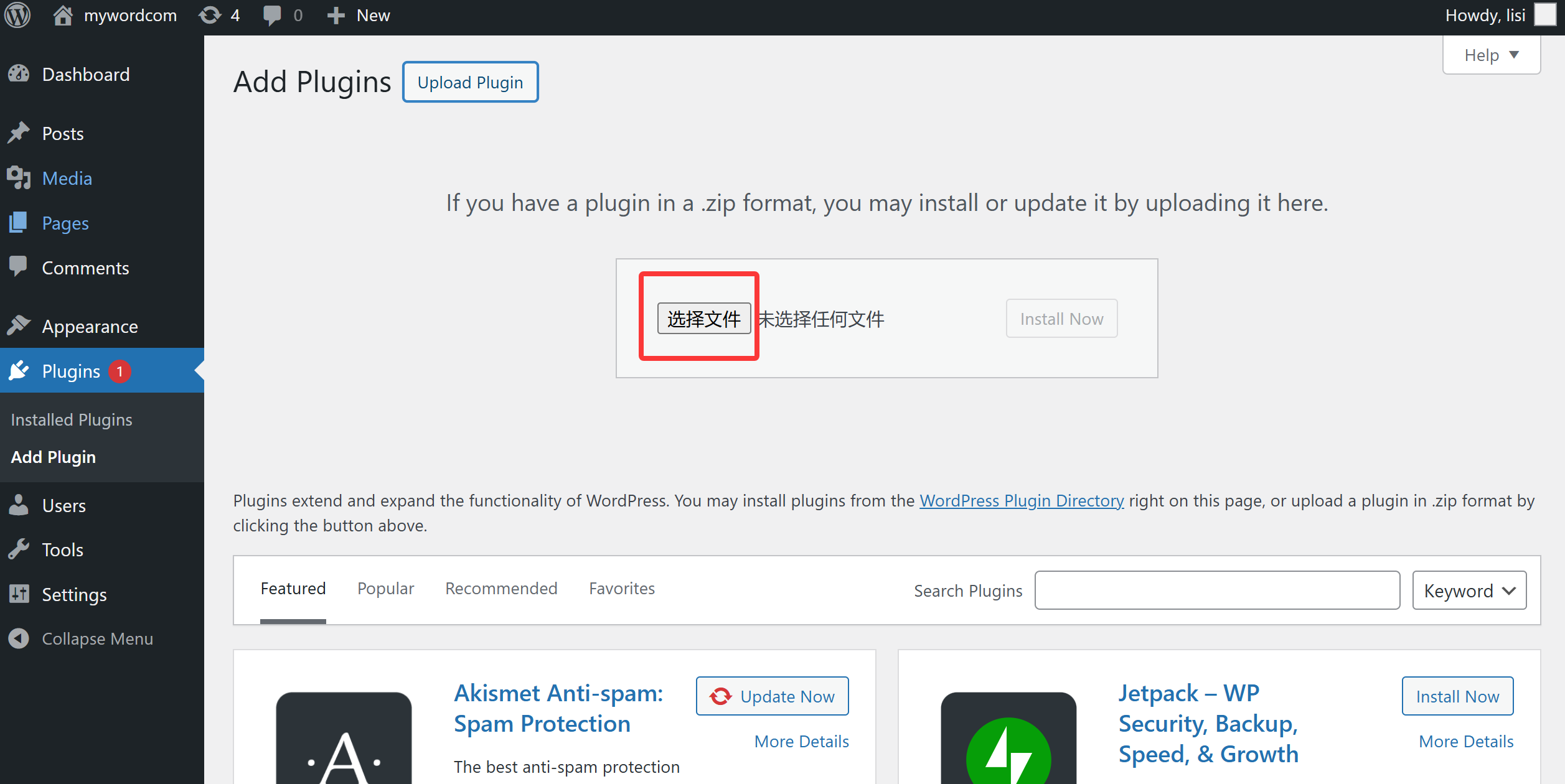This screenshot has height=784, width=1565.
Task: Open the Settings sidebar icon
Action: pyautogui.click(x=19, y=594)
